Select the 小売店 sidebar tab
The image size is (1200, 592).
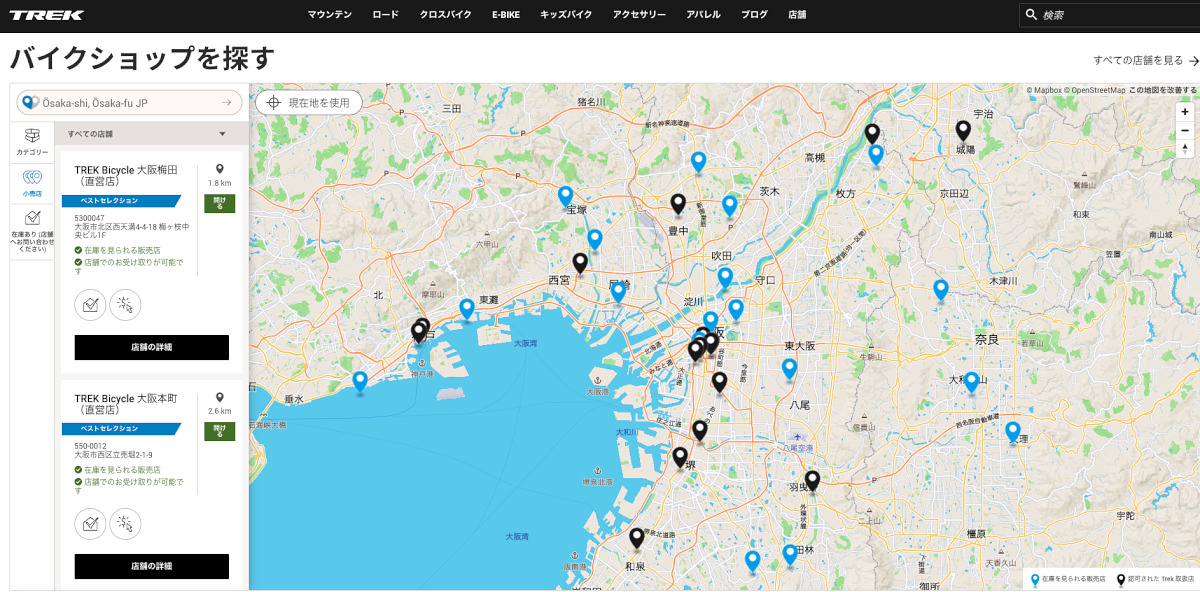pyautogui.click(x=32, y=182)
